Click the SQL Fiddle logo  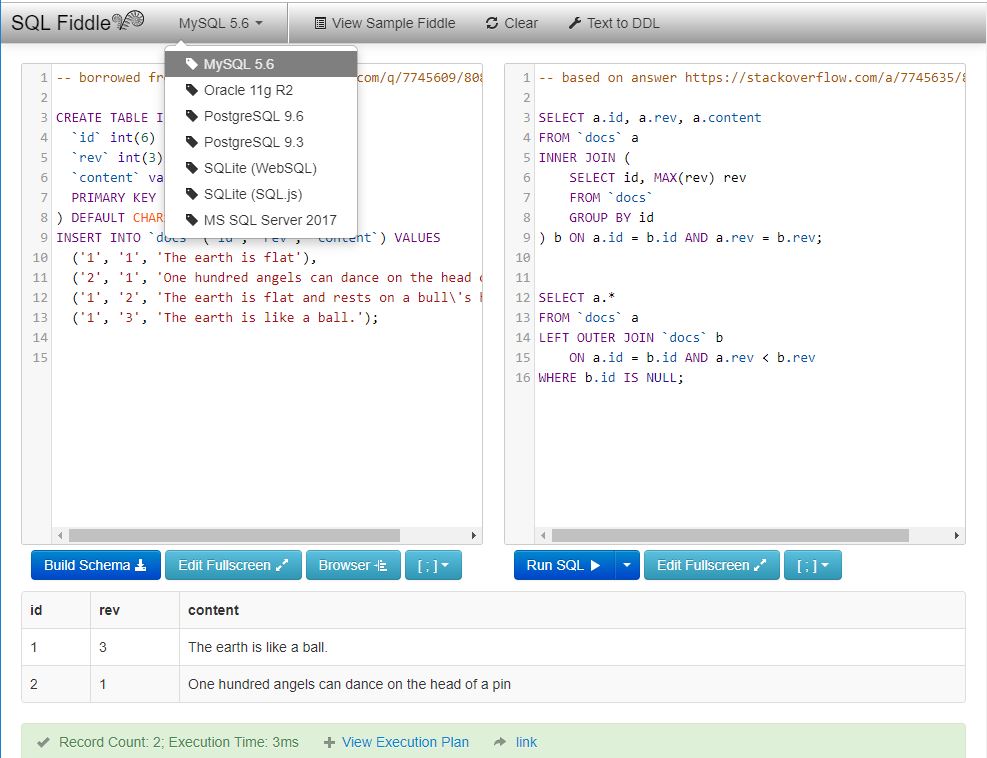78,22
